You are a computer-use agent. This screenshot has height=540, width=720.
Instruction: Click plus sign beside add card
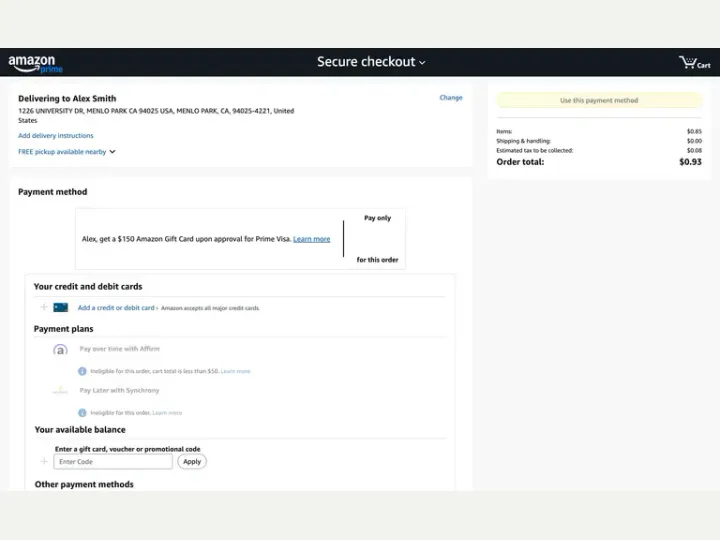[44, 307]
